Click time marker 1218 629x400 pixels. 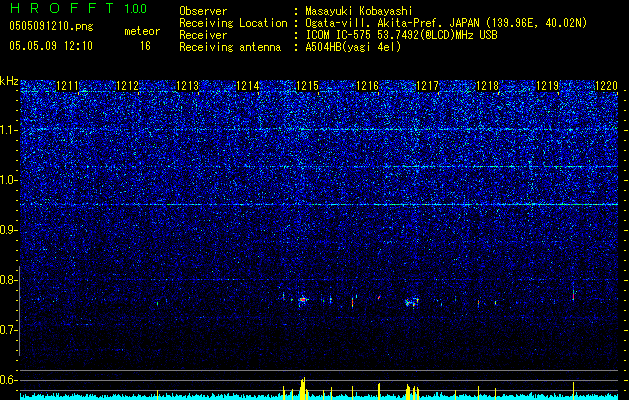point(487,86)
